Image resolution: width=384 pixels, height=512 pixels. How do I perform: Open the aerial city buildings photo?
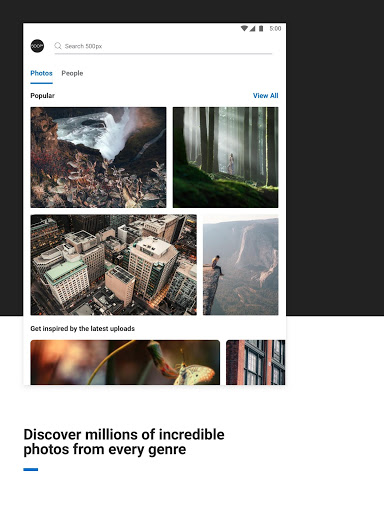click(x=114, y=265)
